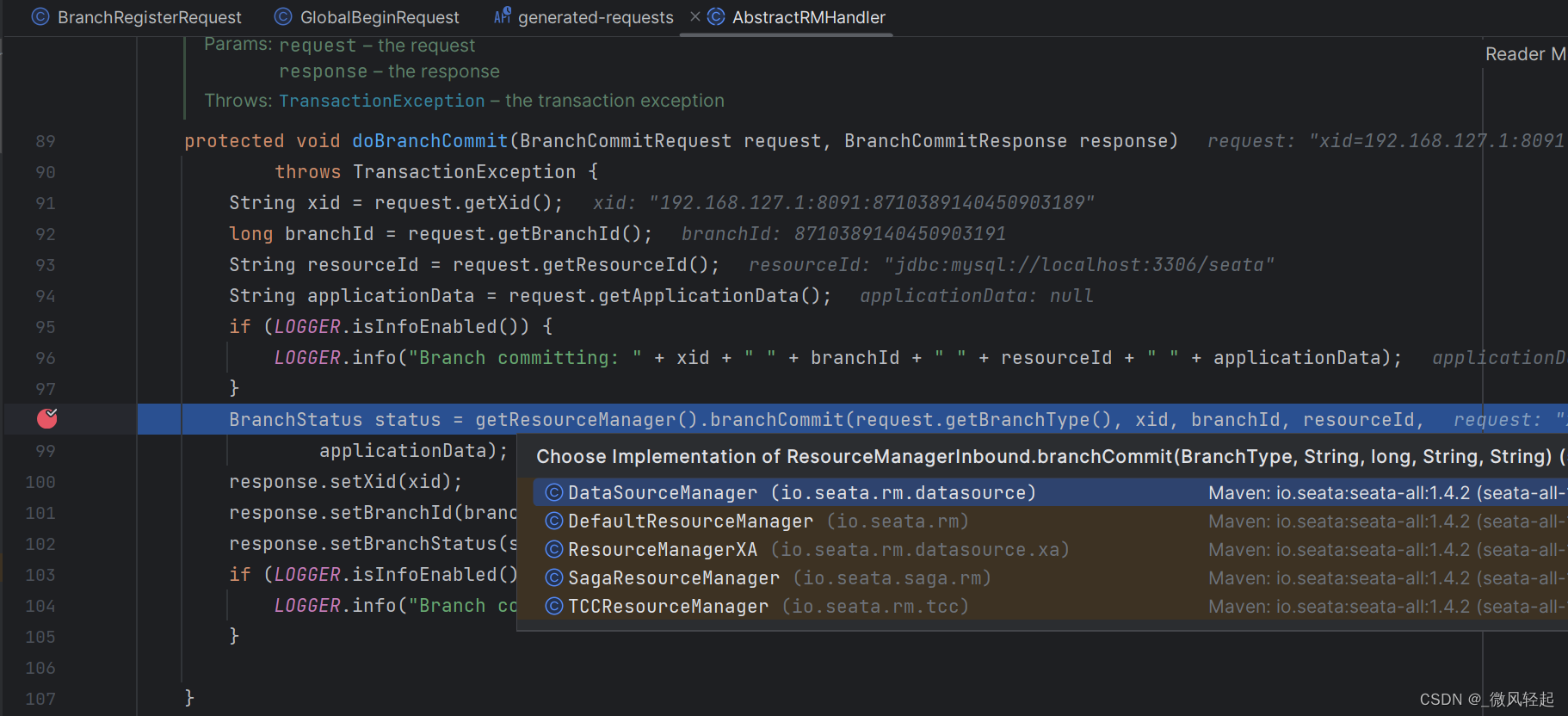Image resolution: width=1568 pixels, height=716 pixels.
Task: Click LOGGER.info on line 96
Action: 335,358
